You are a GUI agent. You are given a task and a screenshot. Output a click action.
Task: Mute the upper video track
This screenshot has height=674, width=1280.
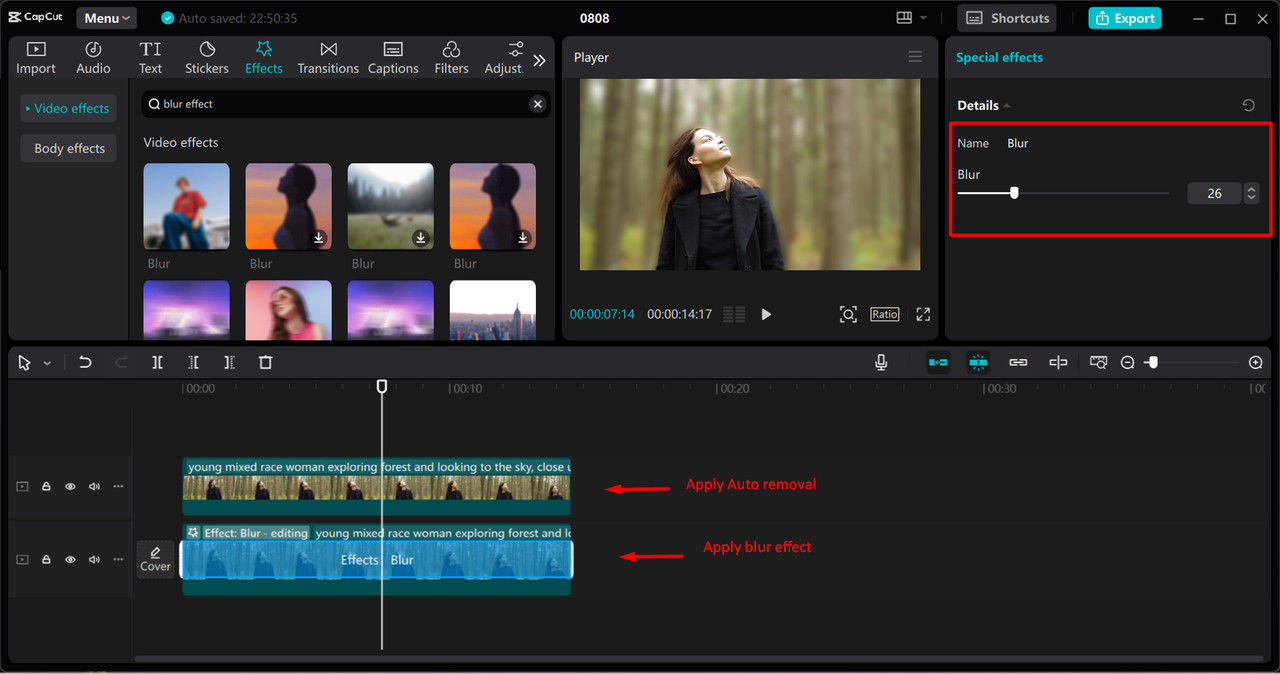click(94, 487)
